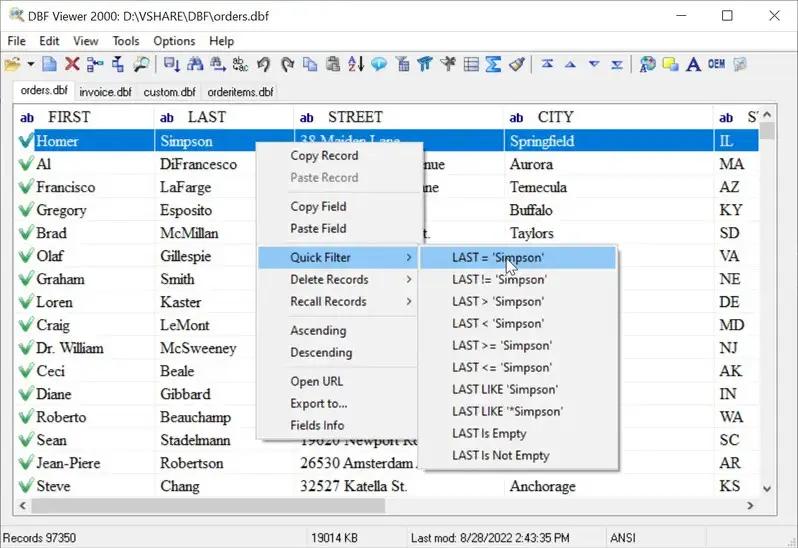Jump to last record arrow icon
Image resolution: width=798 pixels, height=548 pixels.
pyautogui.click(x=617, y=64)
